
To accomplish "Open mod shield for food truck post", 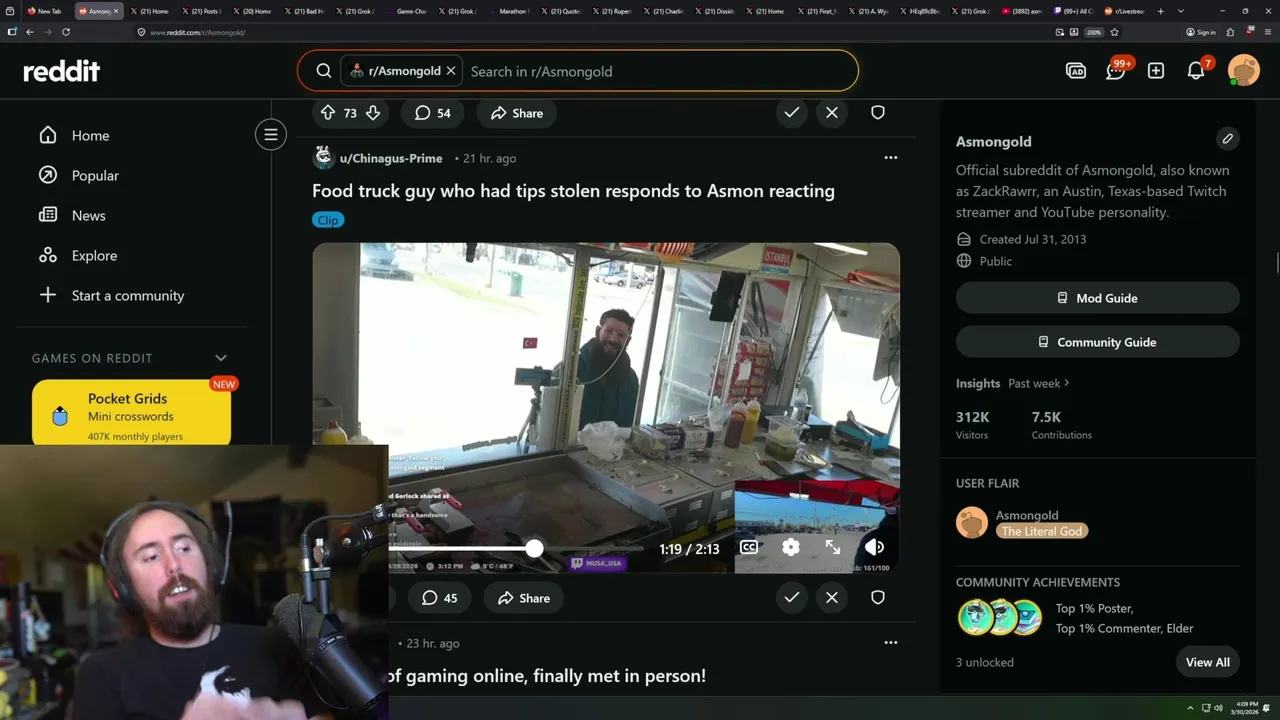I will click(878, 598).
